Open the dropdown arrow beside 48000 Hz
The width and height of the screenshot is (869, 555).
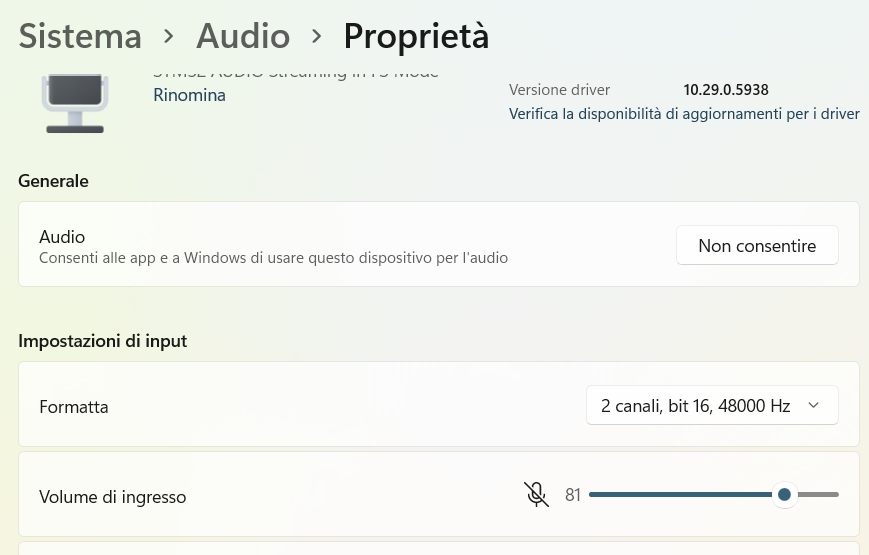pyautogui.click(x=813, y=405)
